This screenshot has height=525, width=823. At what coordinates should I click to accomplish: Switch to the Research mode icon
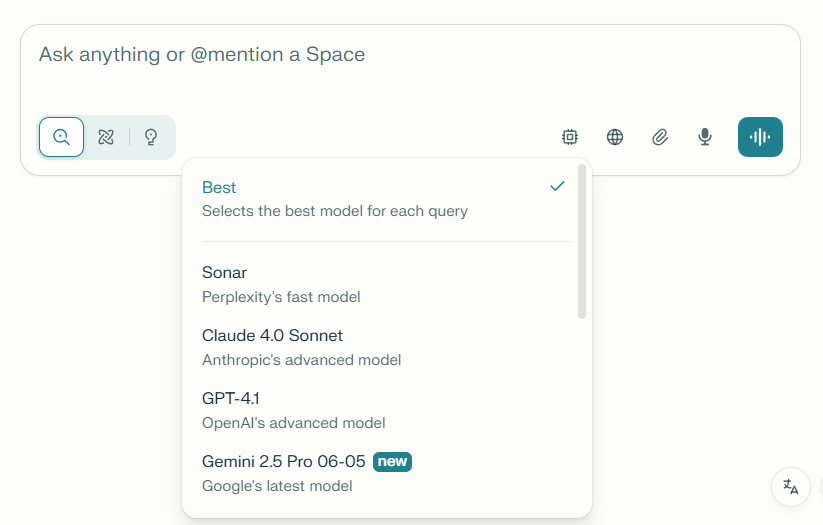[106, 137]
